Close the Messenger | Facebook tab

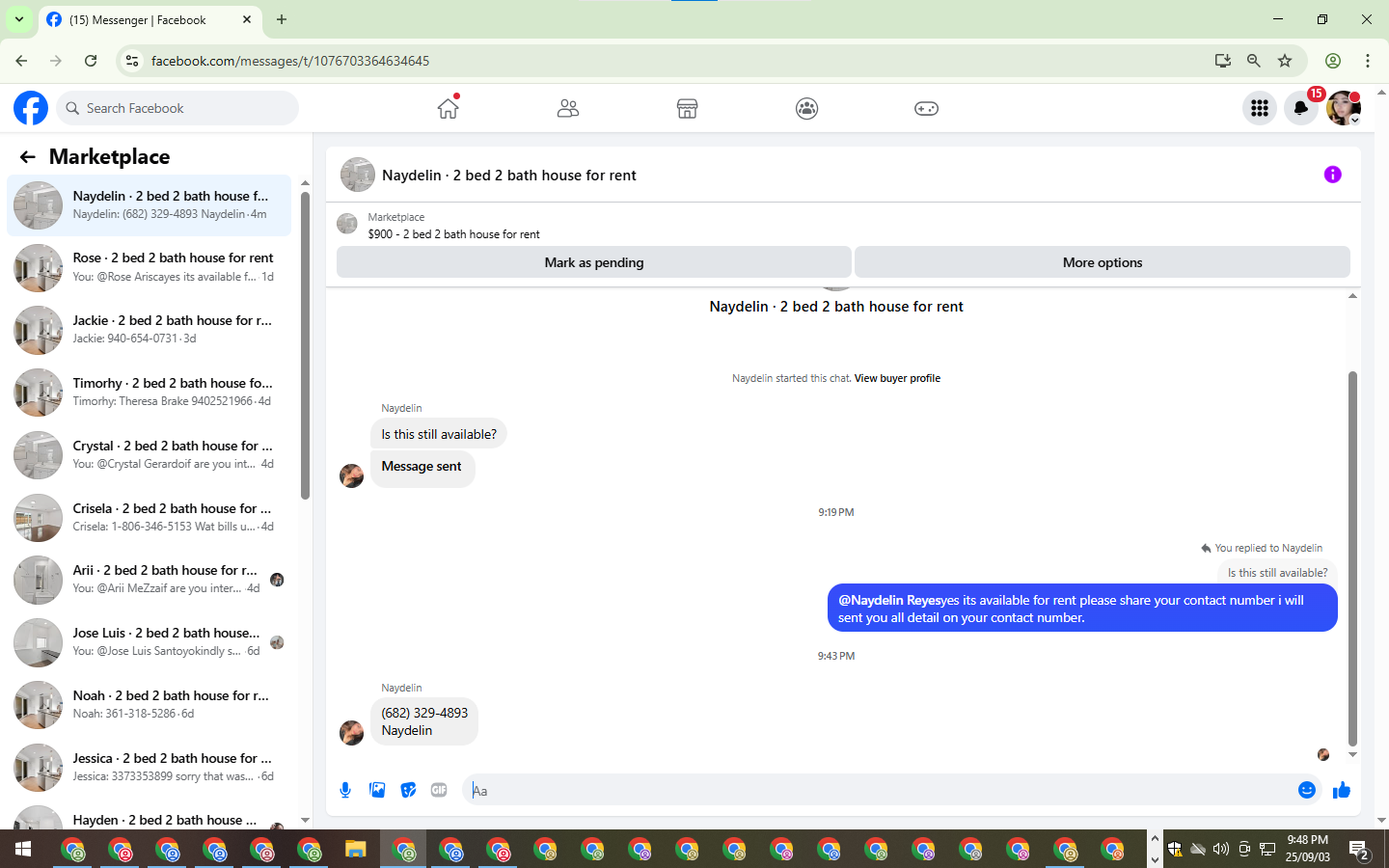click(247, 19)
